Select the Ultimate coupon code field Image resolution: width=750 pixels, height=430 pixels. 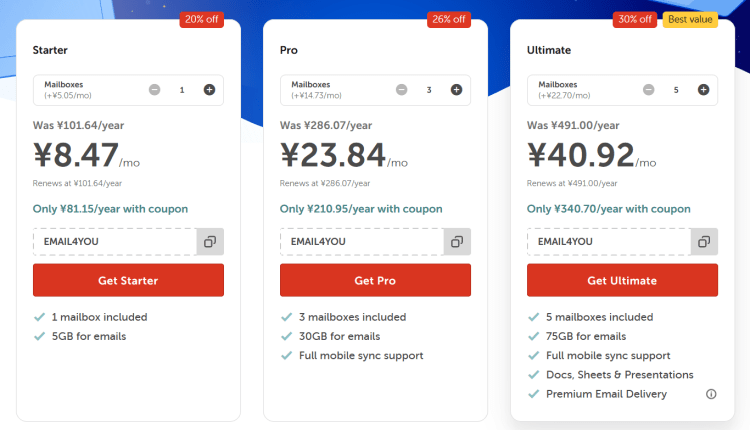(609, 242)
